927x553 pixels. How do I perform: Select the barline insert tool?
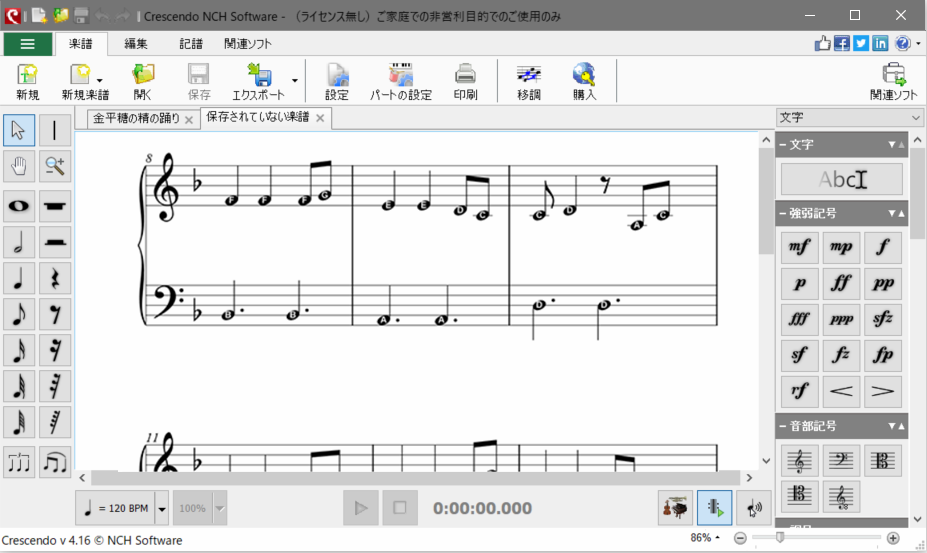point(55,130)
